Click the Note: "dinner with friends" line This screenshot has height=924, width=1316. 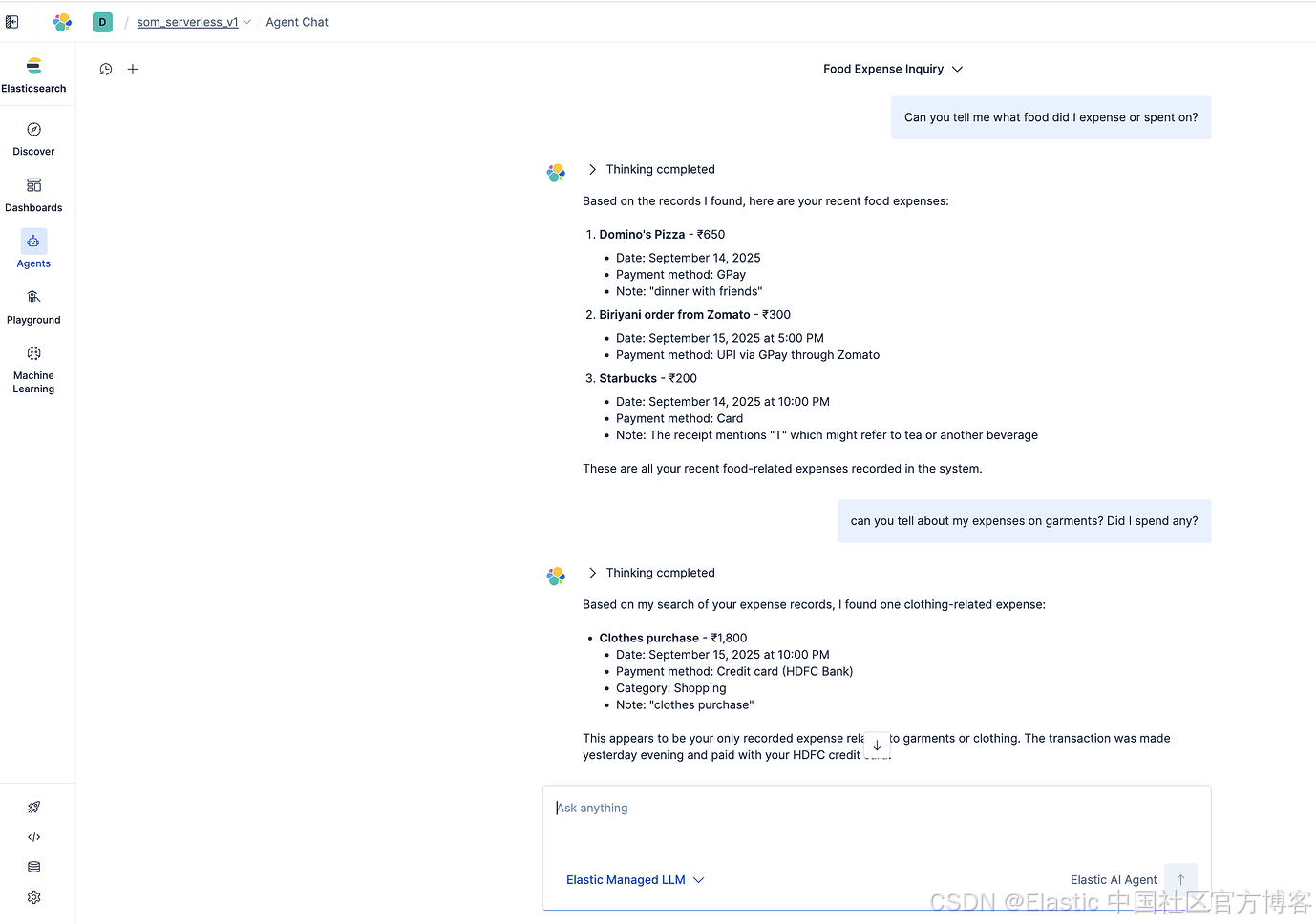(x=690, y=291)
